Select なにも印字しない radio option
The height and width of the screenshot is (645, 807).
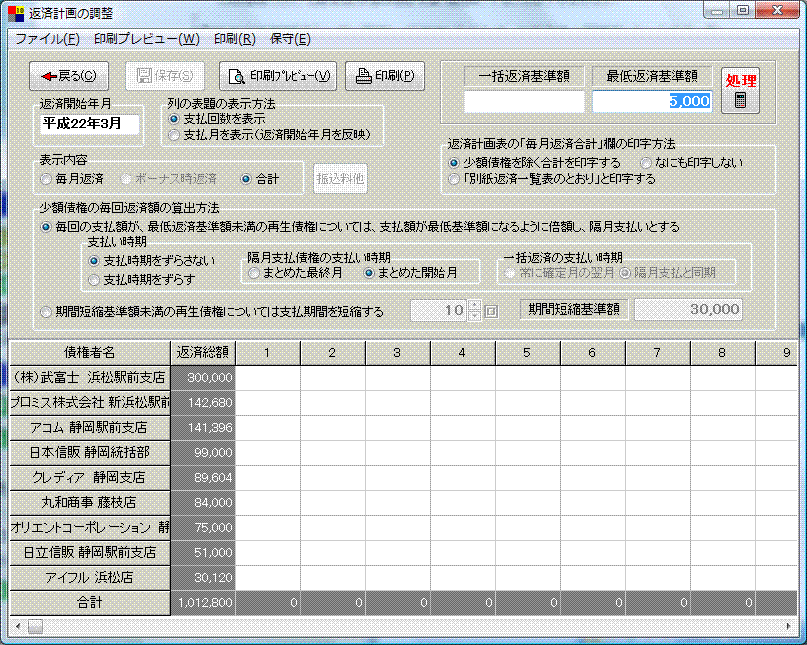coord(645,163)
